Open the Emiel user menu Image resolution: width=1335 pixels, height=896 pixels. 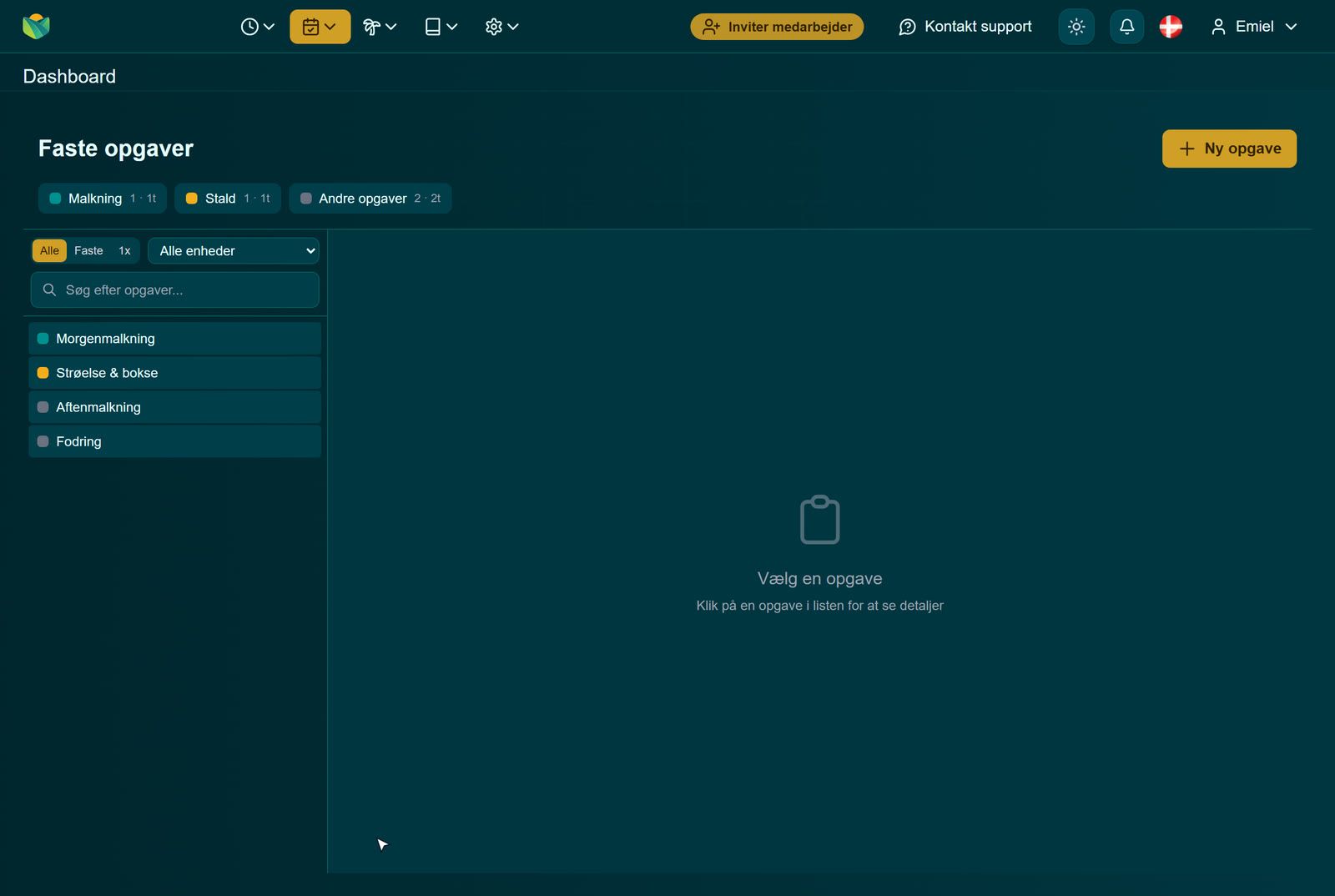click(x=1254, y=27)
